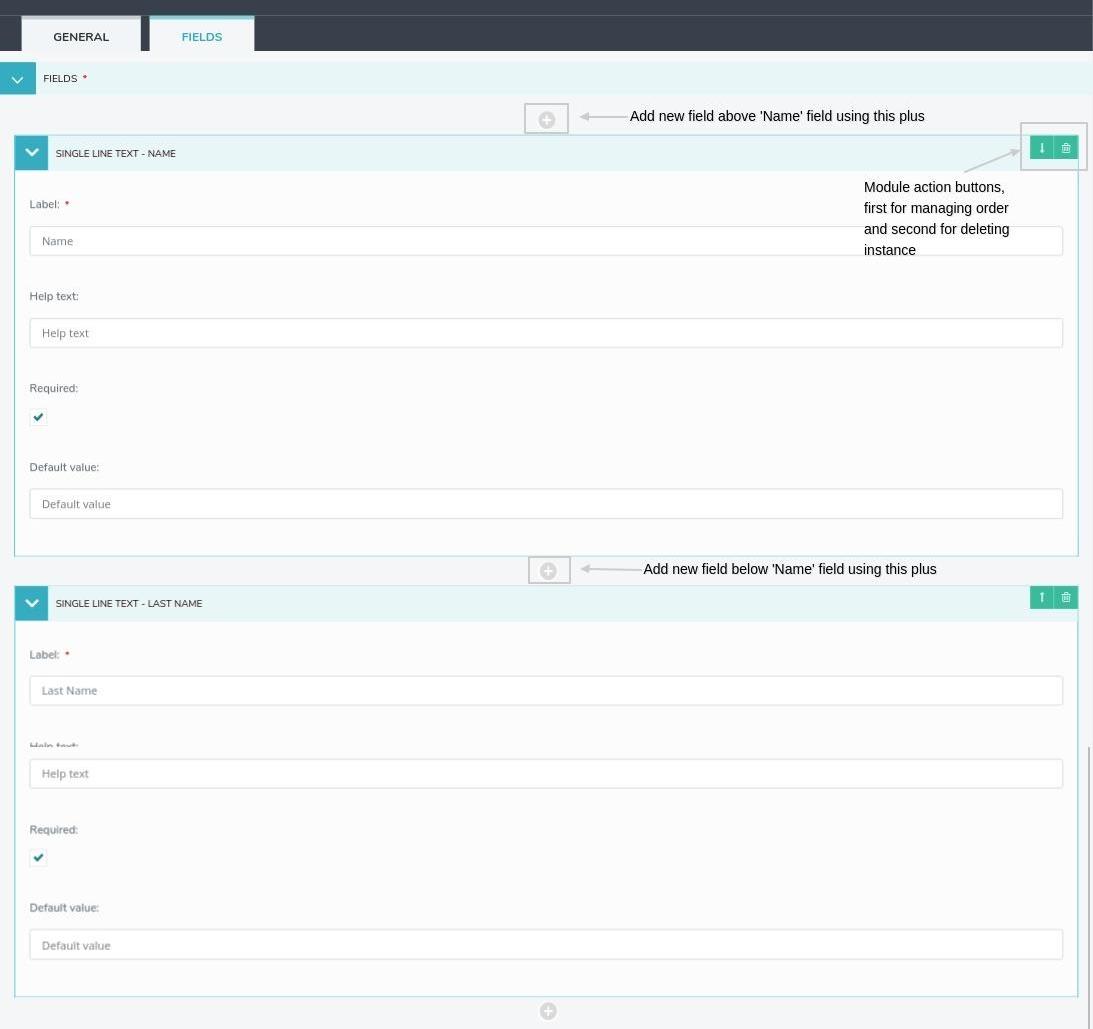Click the Last Name Label input
This screenshot has width=1093, height=1029.
point(546,691)
